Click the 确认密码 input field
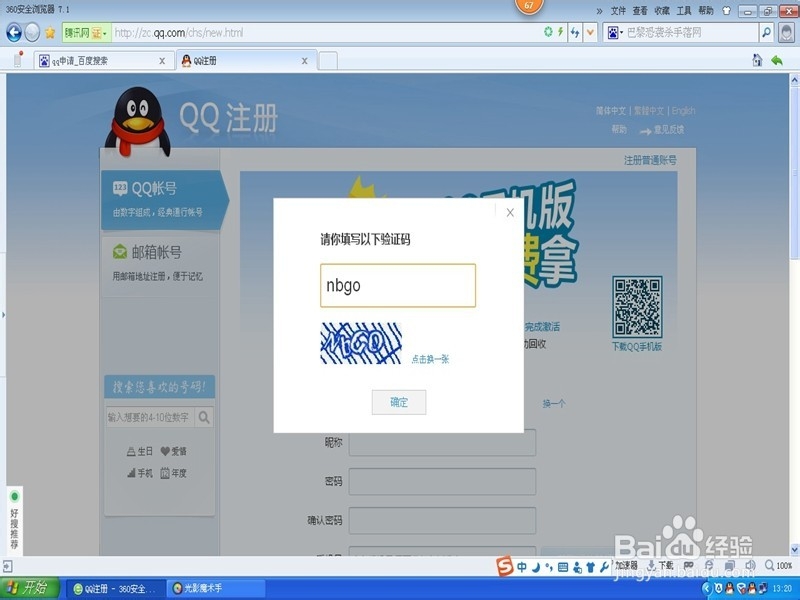 (442, 520)
